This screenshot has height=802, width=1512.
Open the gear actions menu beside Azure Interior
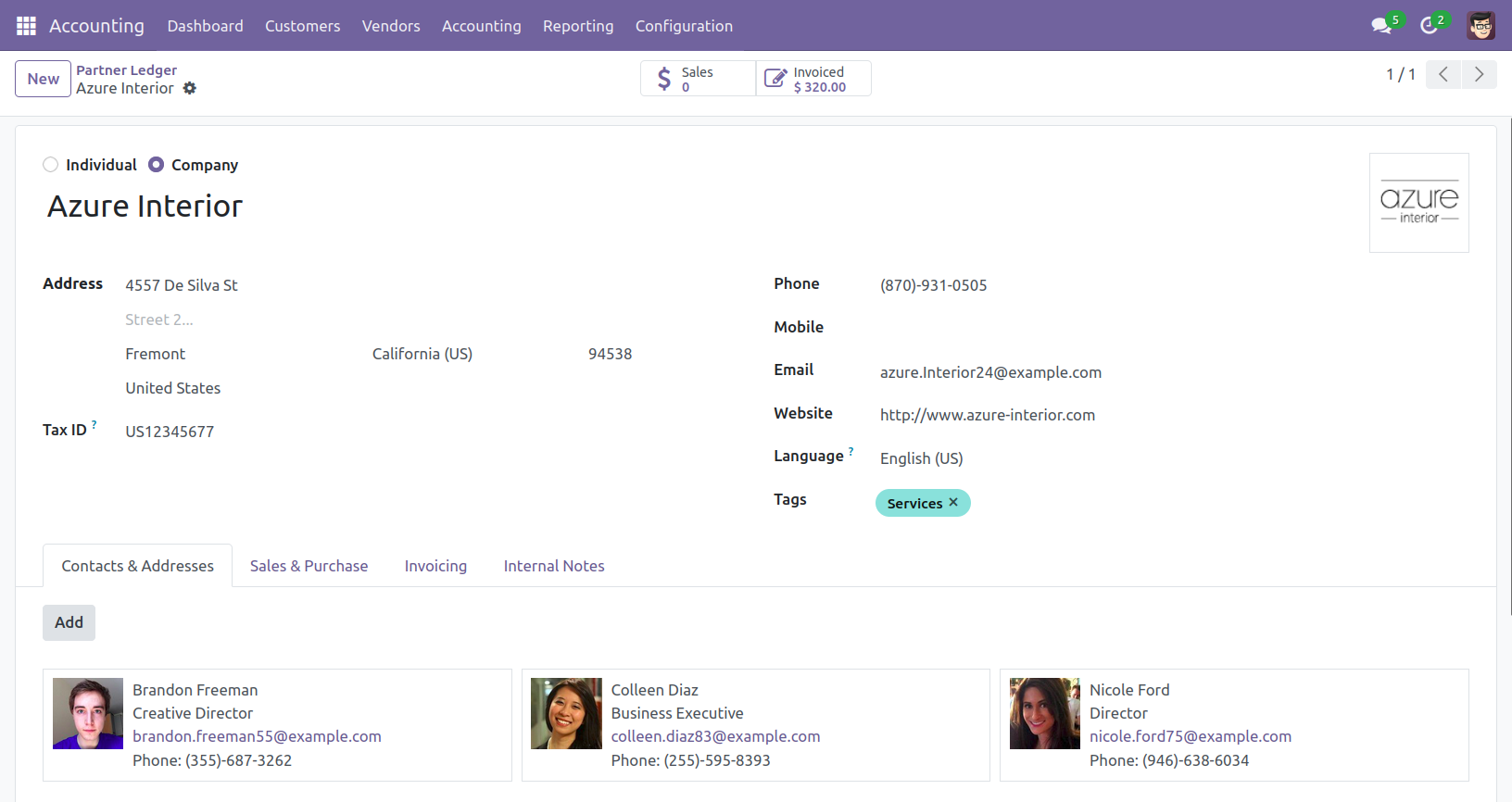coord(190,89)
